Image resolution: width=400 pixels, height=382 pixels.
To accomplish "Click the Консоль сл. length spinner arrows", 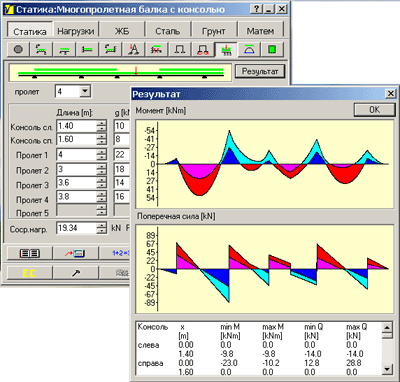I will tap(102, 126).
